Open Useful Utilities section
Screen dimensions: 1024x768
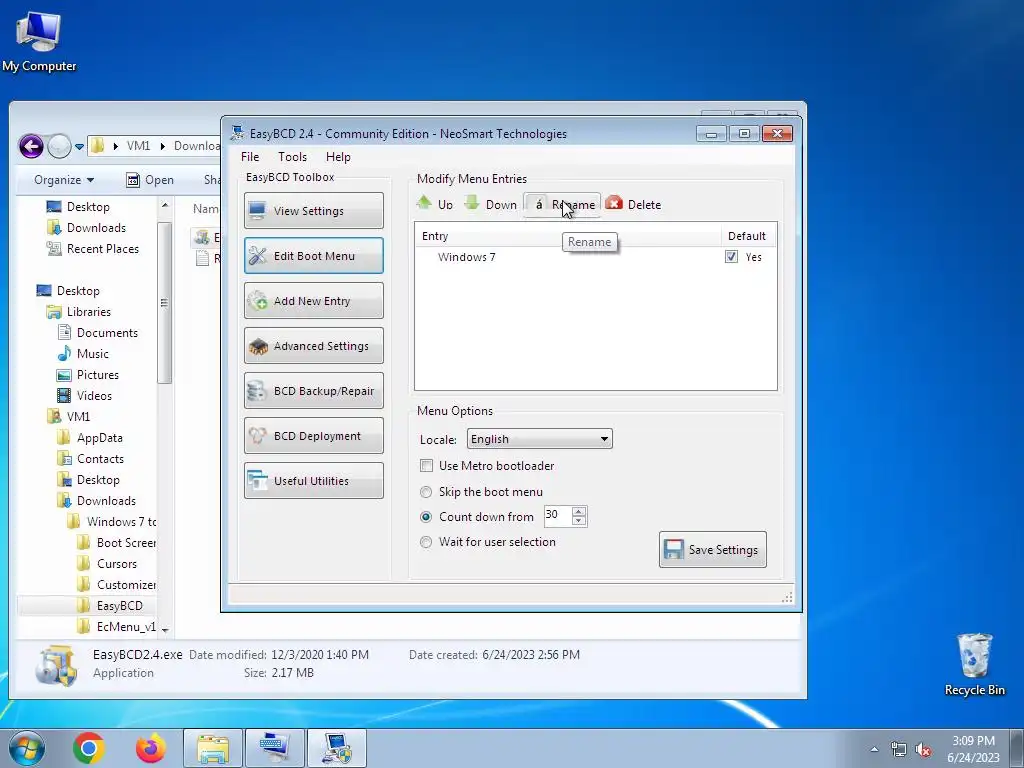[313, 481]
